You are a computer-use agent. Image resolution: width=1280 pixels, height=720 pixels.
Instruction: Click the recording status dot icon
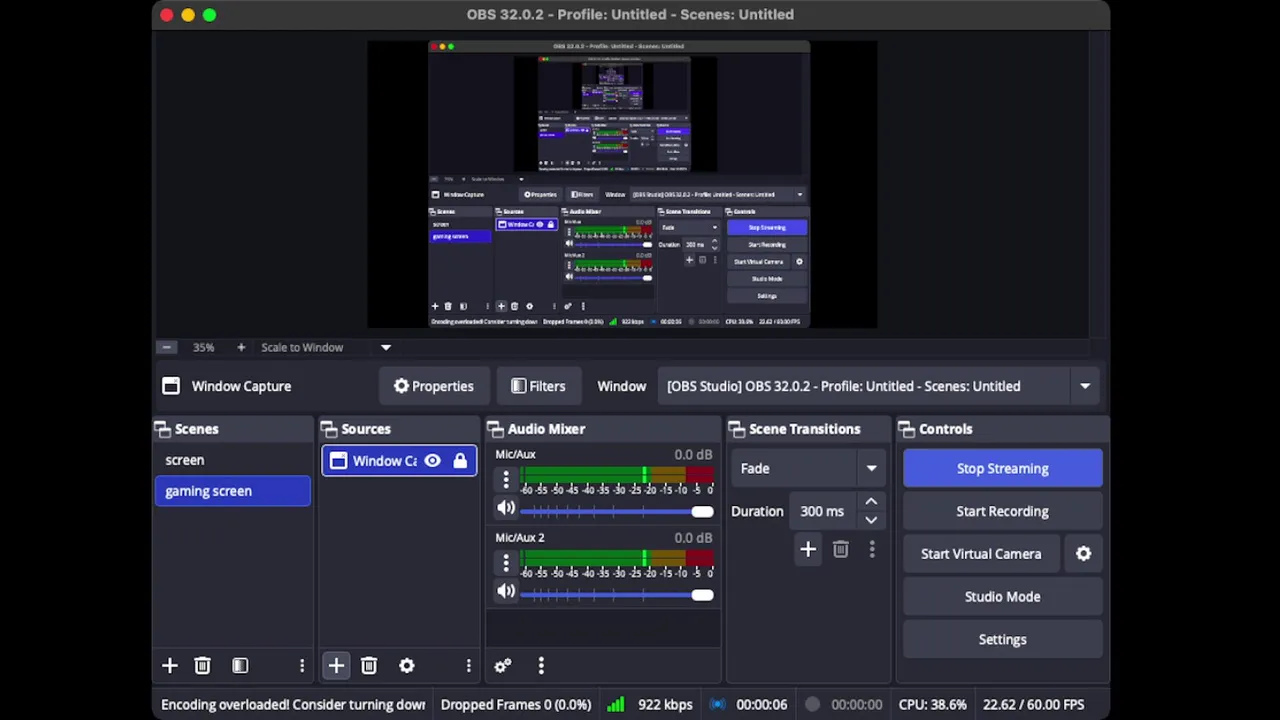(x=812, y=705)
